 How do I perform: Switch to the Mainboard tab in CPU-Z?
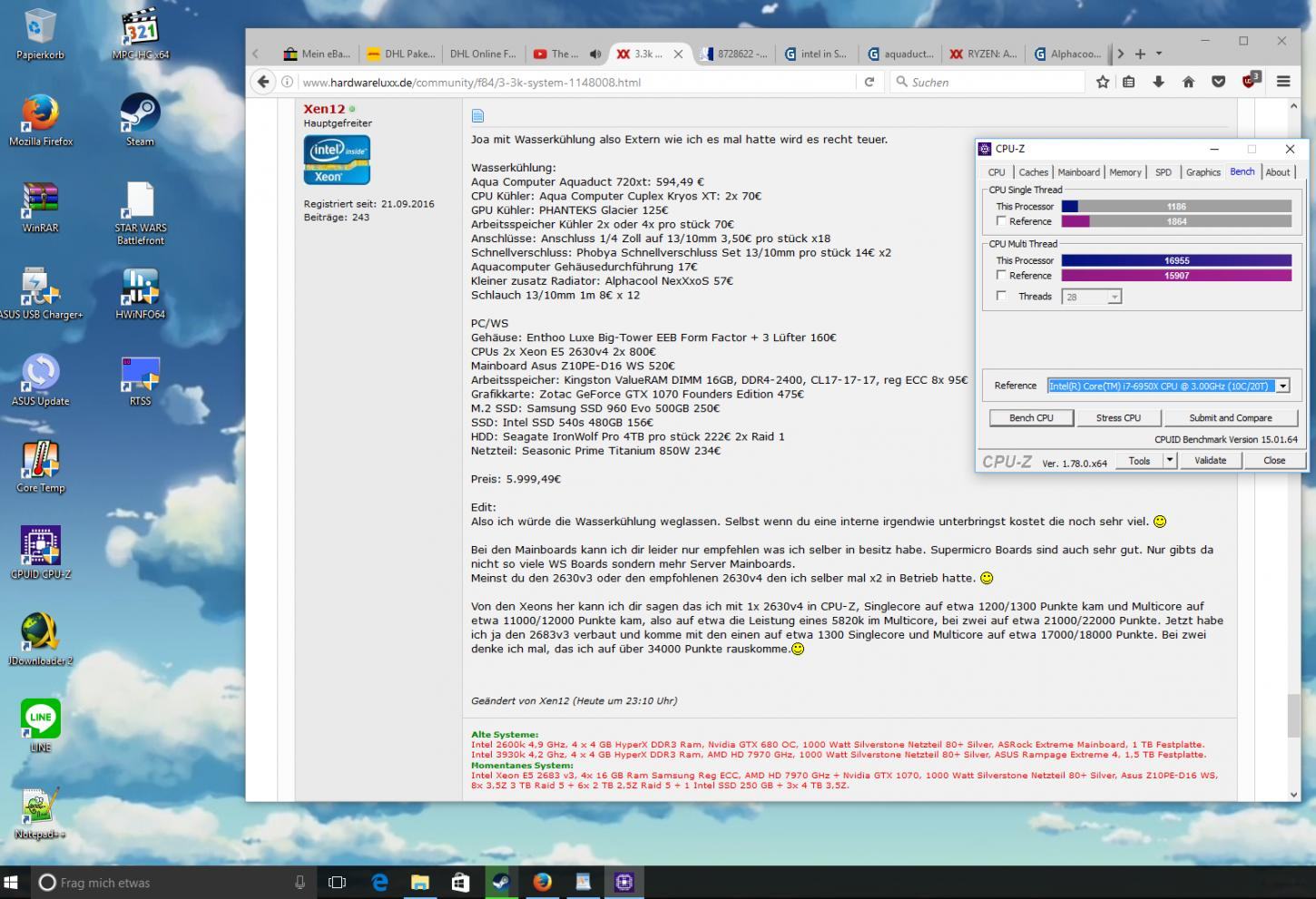click(1078, 172)
